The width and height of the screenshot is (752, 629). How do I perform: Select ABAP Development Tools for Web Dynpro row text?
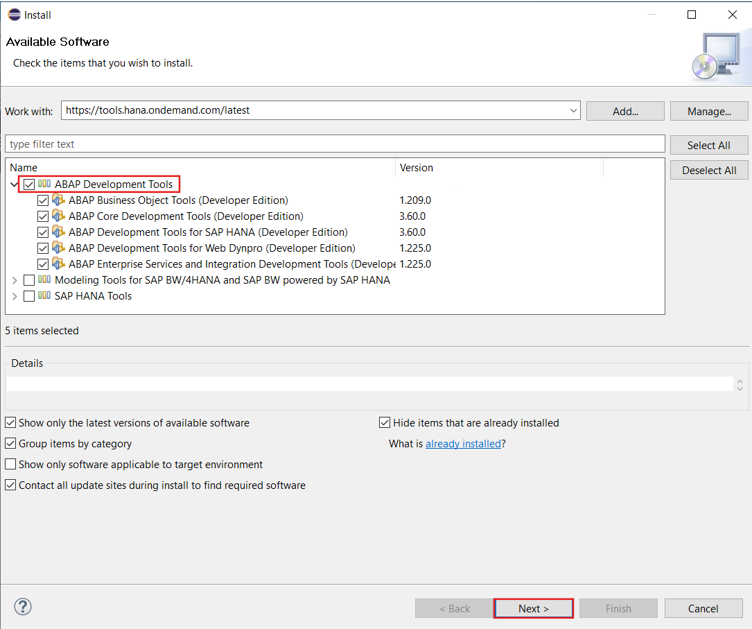pos(212,248)
